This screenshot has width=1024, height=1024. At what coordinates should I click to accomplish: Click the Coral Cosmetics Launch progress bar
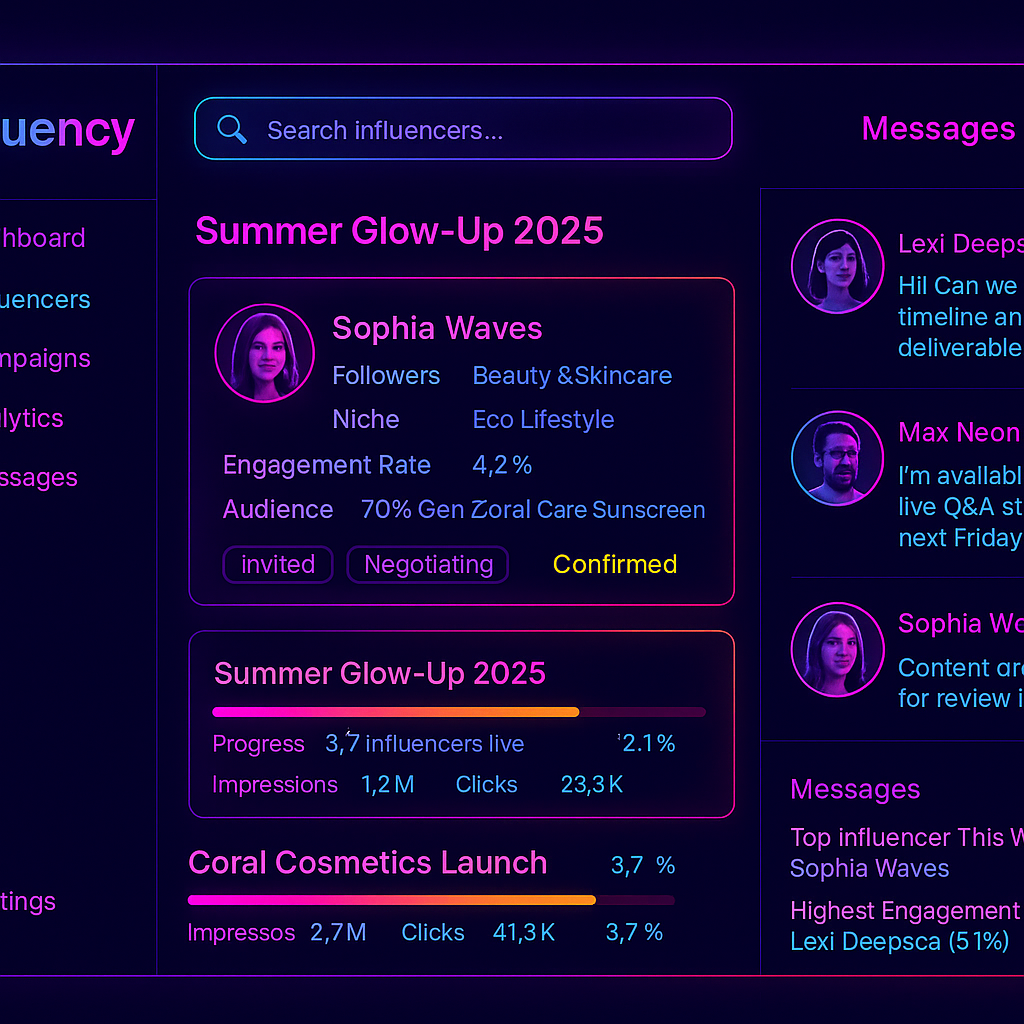click(x=431, y=900)
